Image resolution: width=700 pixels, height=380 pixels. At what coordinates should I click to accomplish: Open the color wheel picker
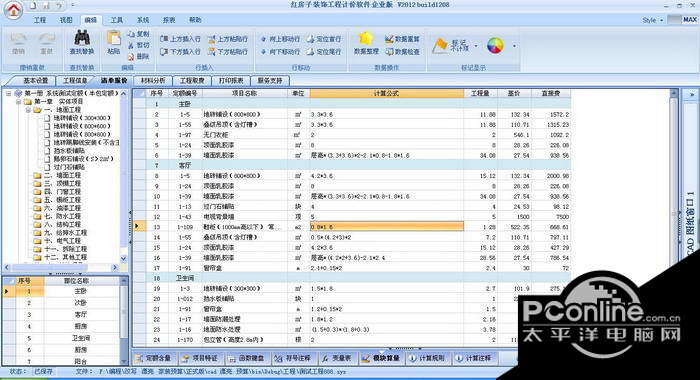click(x=495, y=45)
